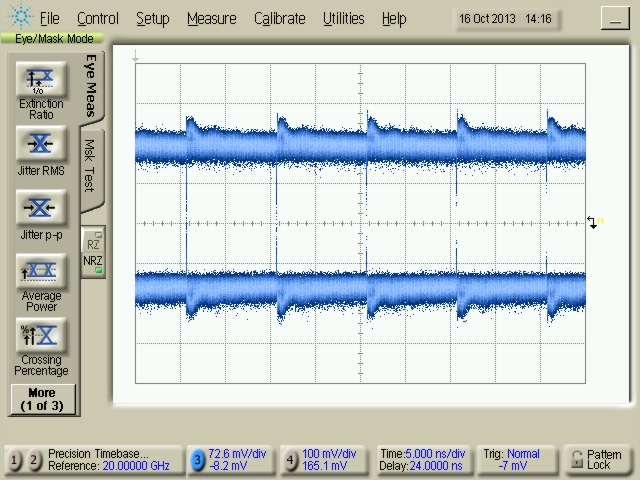The image size is (640, 480).
Task: Open the Control menu
Action: (x=98, y=18)
